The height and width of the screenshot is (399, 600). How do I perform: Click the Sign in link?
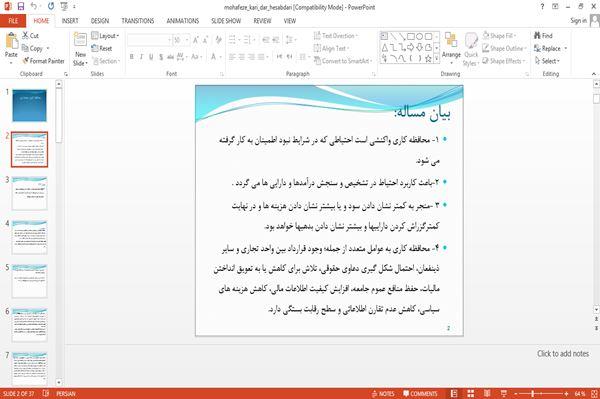pos(578,20)
